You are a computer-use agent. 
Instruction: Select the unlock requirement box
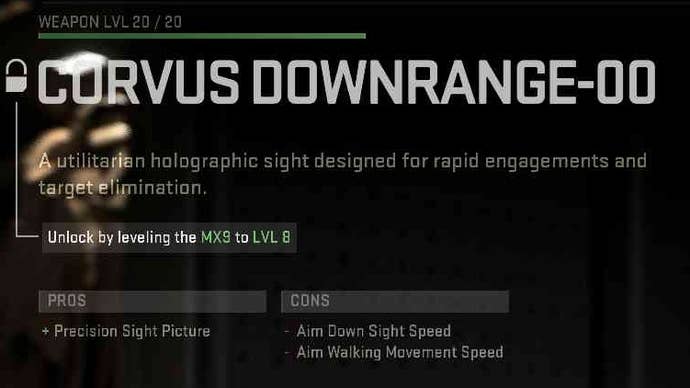tap(169, 238)
